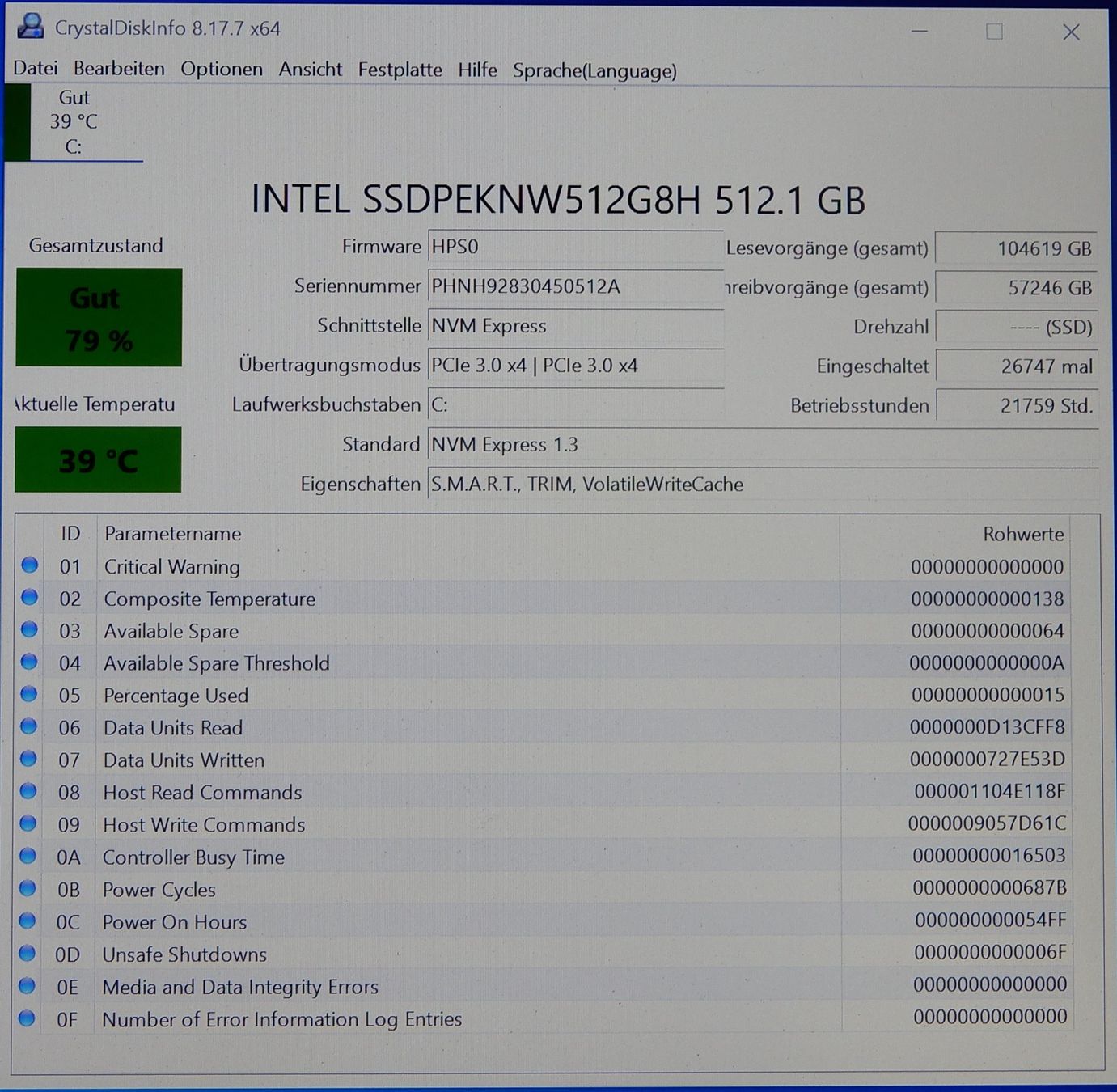
Task: Open the Festplatte menu
Action: coord(400,70)
